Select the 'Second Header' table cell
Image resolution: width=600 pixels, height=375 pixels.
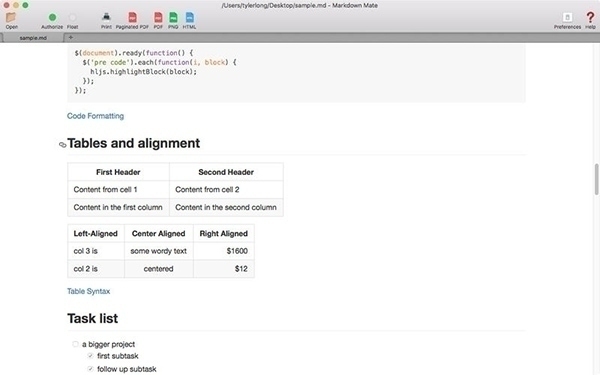tap(226, 172)
